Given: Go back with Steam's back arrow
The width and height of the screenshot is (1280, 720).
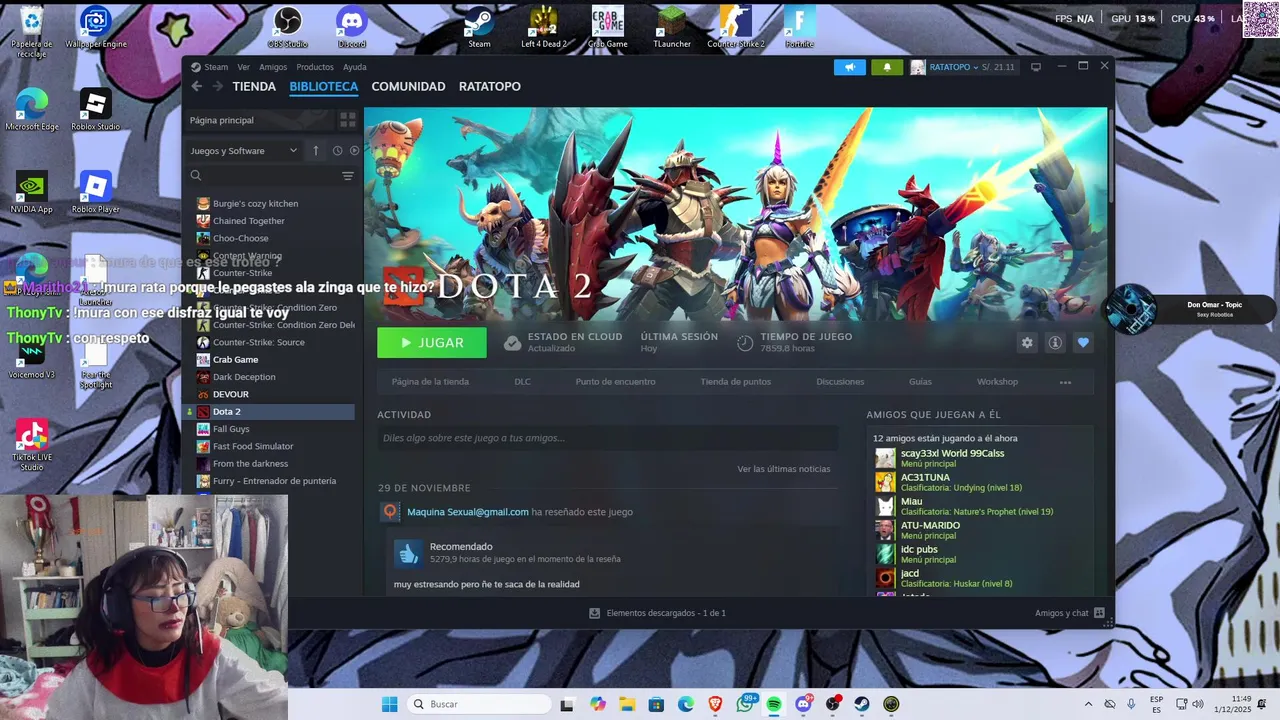Looking at the screenshot, I should 197,87.
